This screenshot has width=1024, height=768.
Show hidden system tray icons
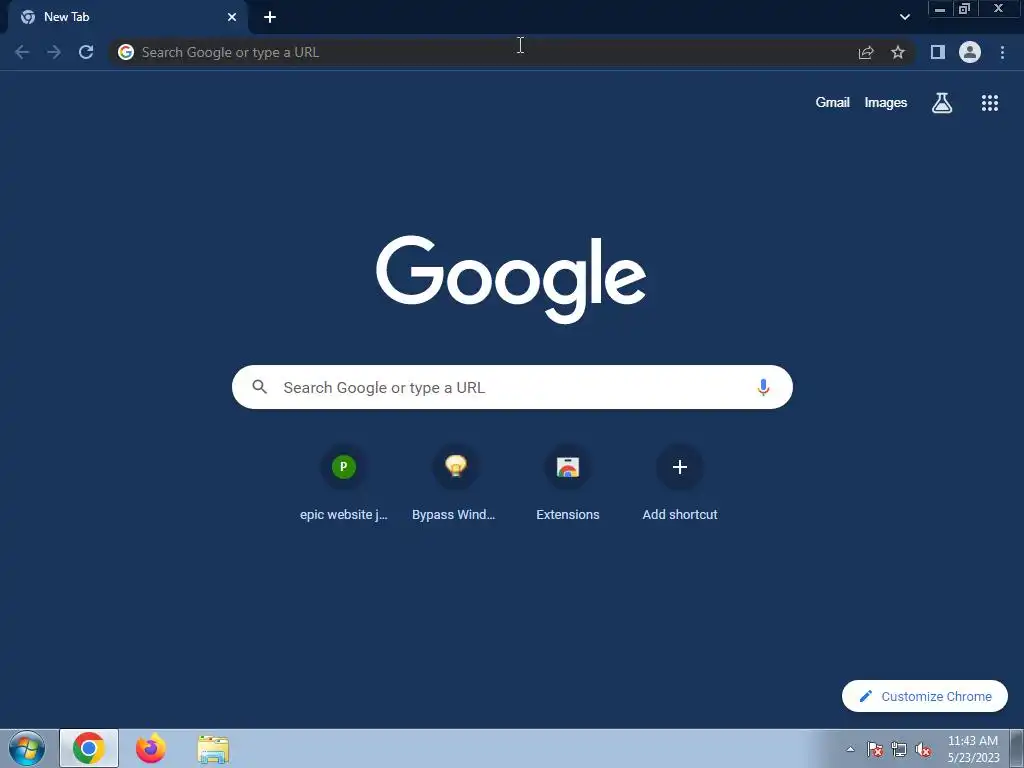pos(850,749)
